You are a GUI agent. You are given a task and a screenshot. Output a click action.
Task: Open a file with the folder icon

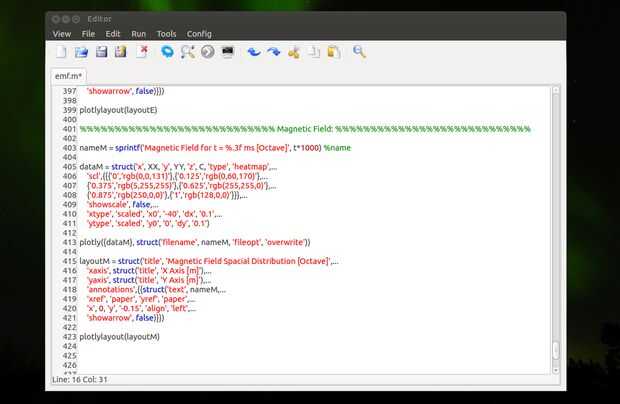pyautogui.click(x=81, y=52)
